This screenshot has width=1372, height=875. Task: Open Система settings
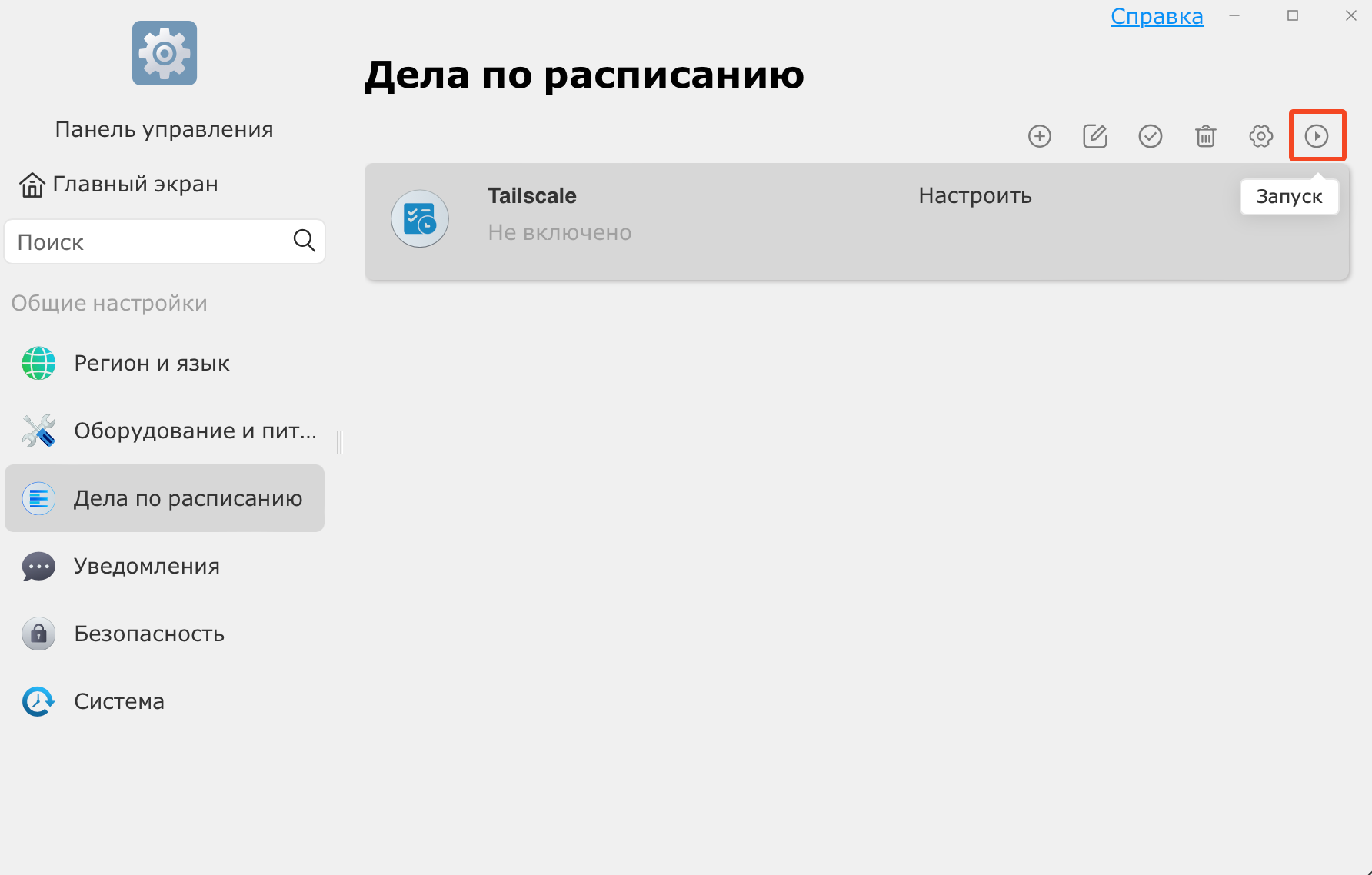(x=165, y=701)
